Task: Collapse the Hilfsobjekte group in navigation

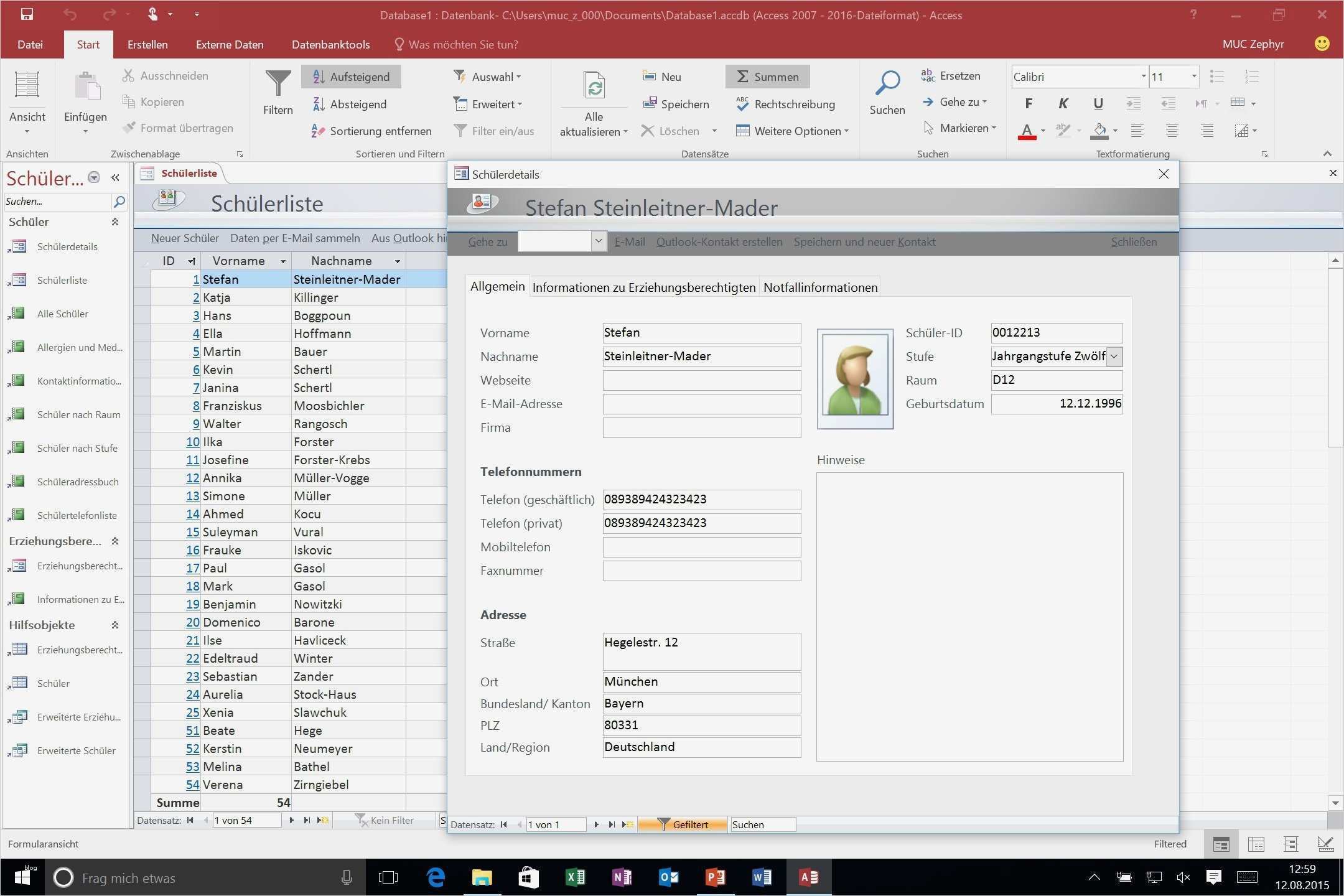Action: coord(115,625)
